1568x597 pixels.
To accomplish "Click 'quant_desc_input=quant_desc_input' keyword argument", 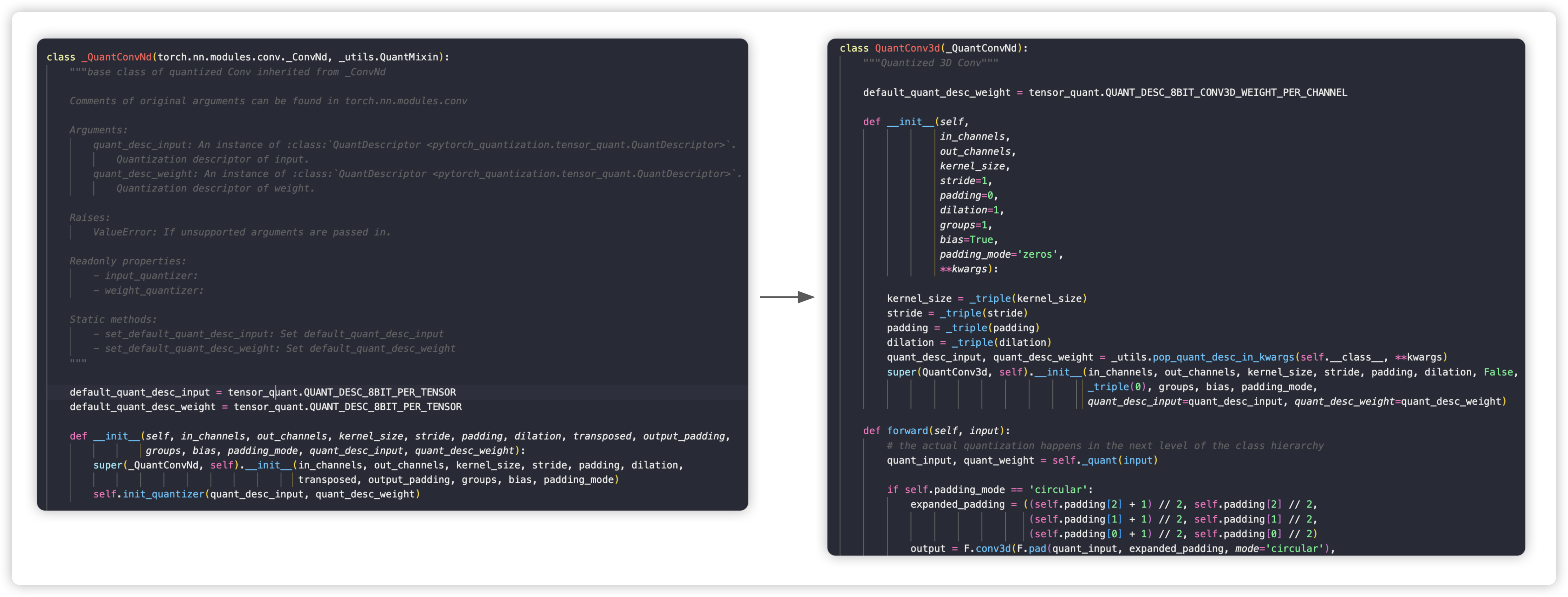I will pyautogui.click(x=1185, y=402).
